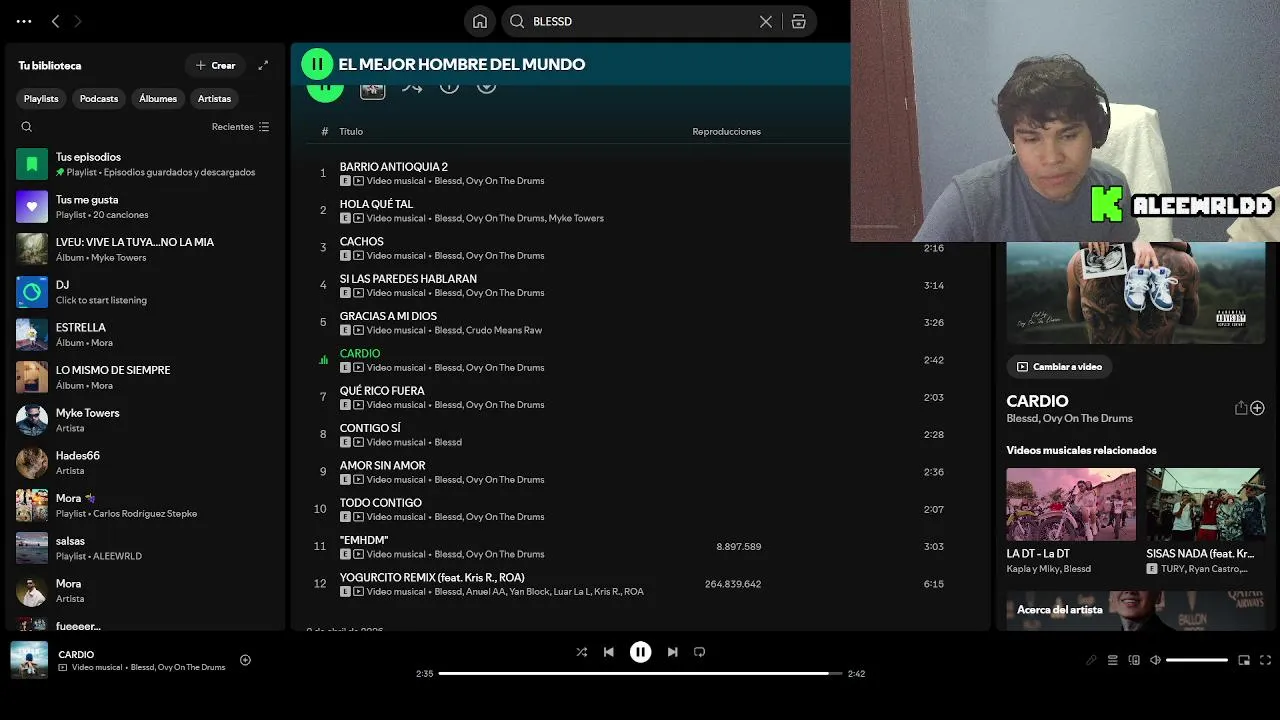Open salsas playlist by ALEEWRLD
The width and height of the screenshot is (1280, 720).
point(145,548)
